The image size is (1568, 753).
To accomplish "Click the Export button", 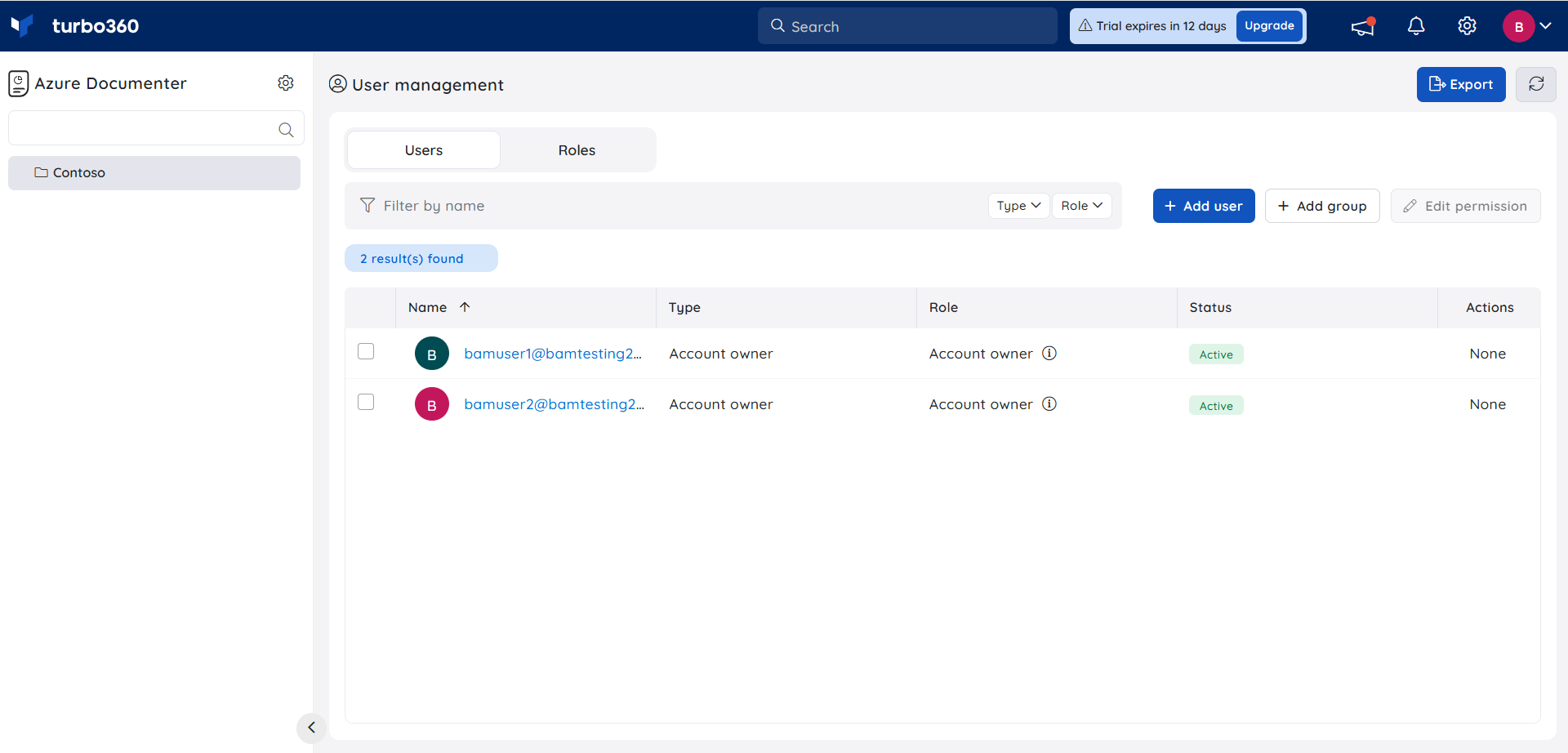I will click(1461, 84).
